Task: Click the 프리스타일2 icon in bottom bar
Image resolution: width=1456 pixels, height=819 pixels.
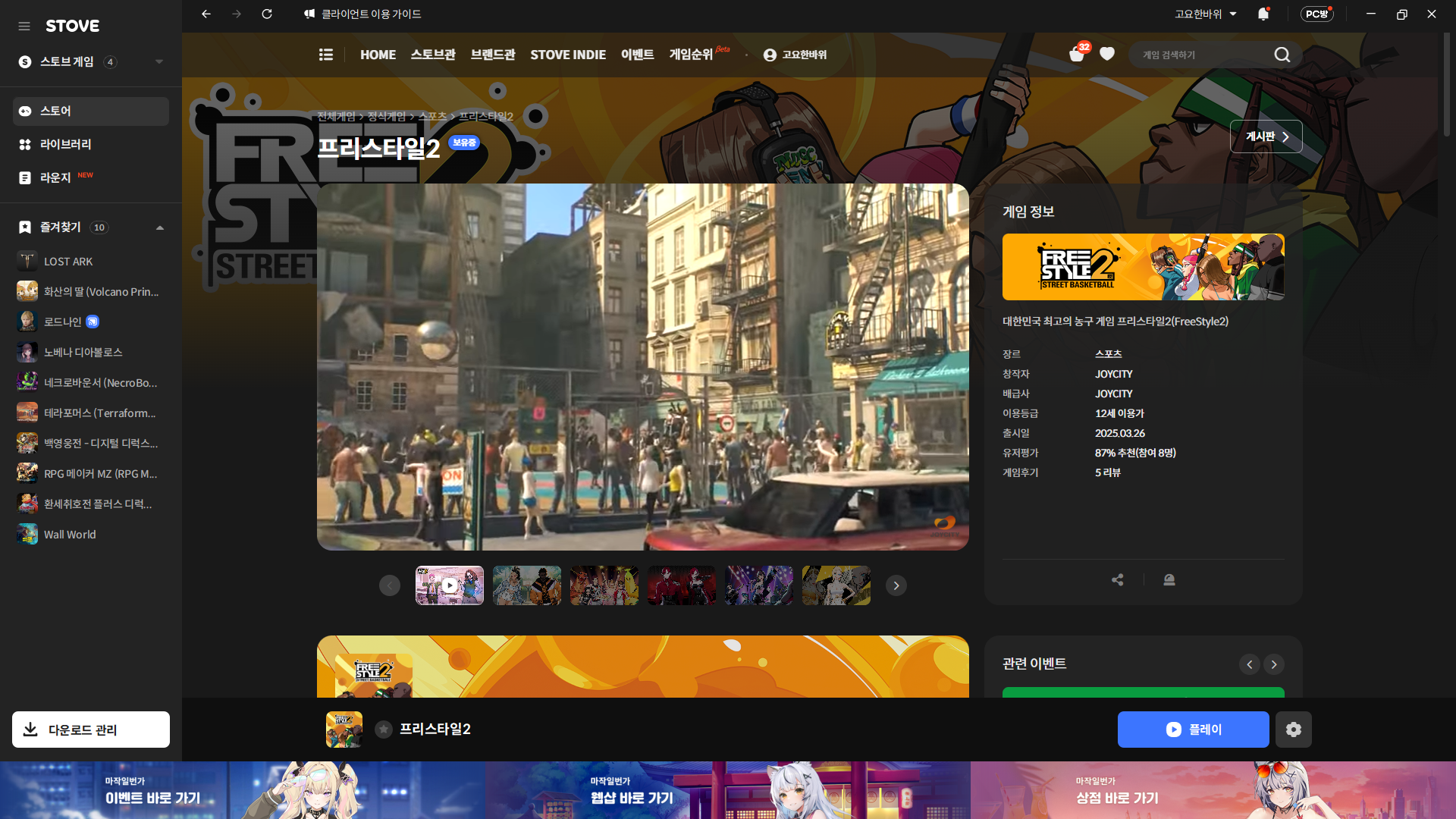Action: coord(344,730)
